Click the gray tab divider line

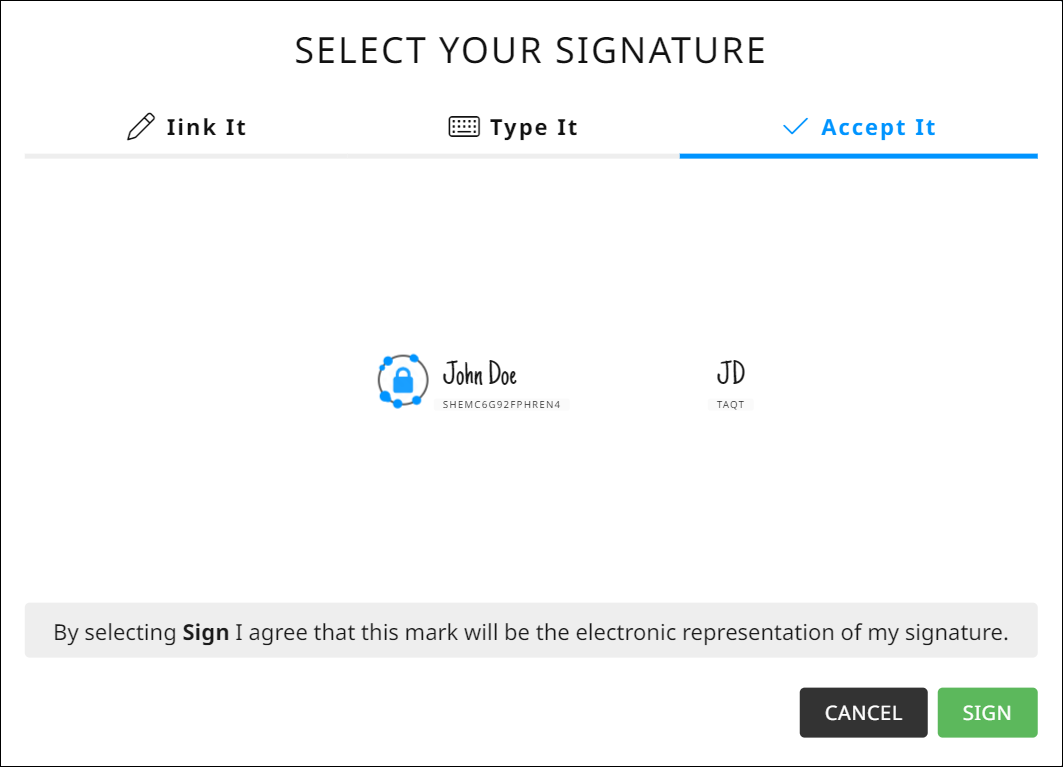coord(350,156)
